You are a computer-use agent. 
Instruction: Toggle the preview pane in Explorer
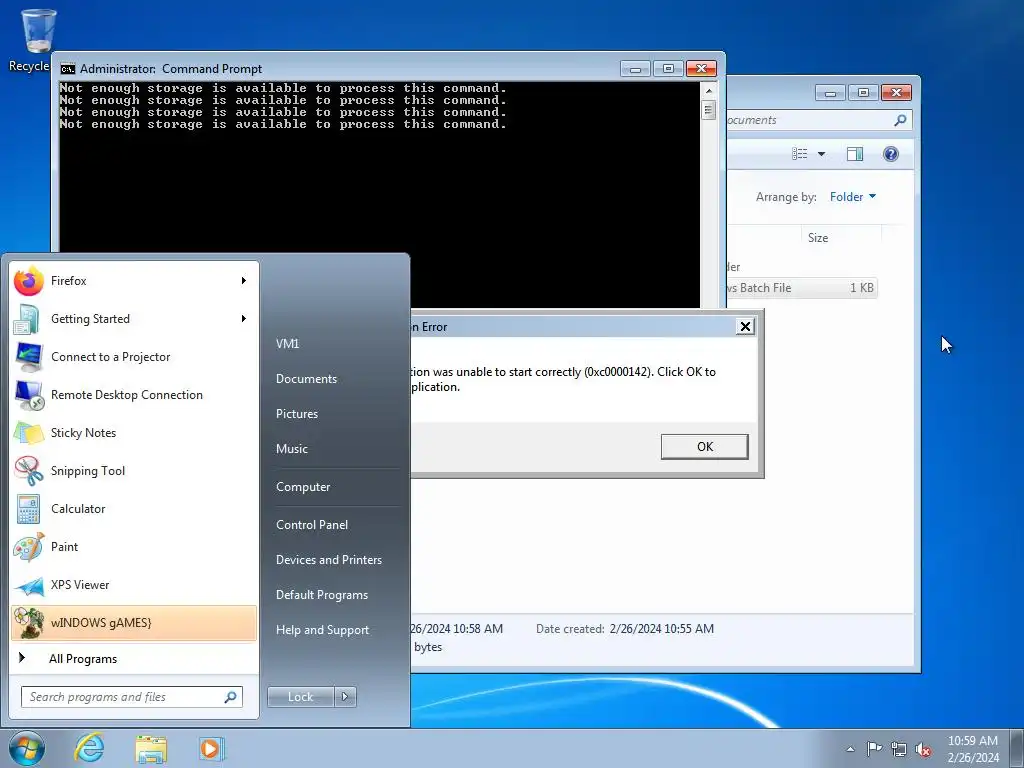tap(855, 154)
